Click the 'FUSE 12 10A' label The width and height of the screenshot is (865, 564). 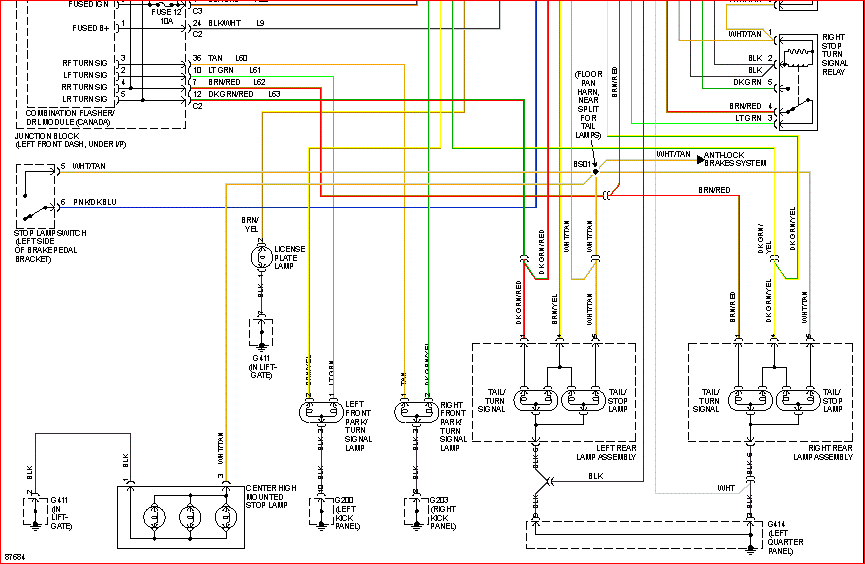(166, 17)
